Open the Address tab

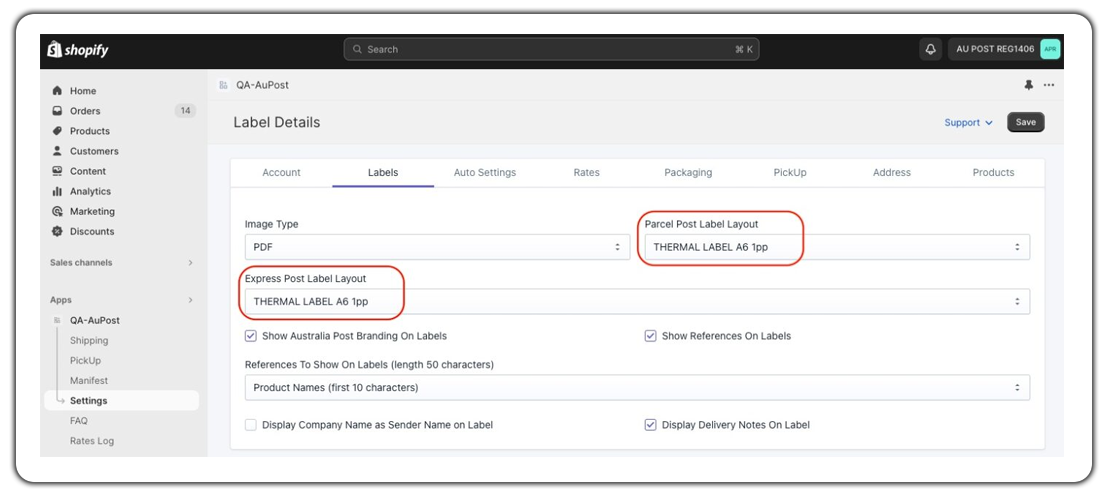coord(892,172)
